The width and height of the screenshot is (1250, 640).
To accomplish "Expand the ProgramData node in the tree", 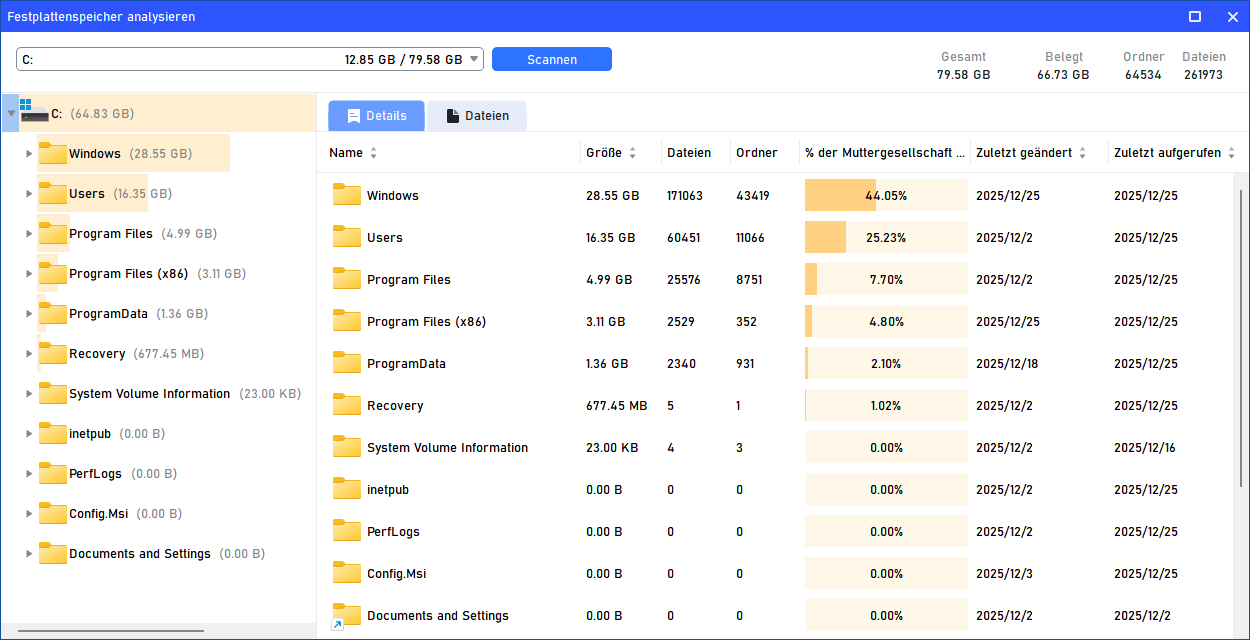I will click(29, 314).
